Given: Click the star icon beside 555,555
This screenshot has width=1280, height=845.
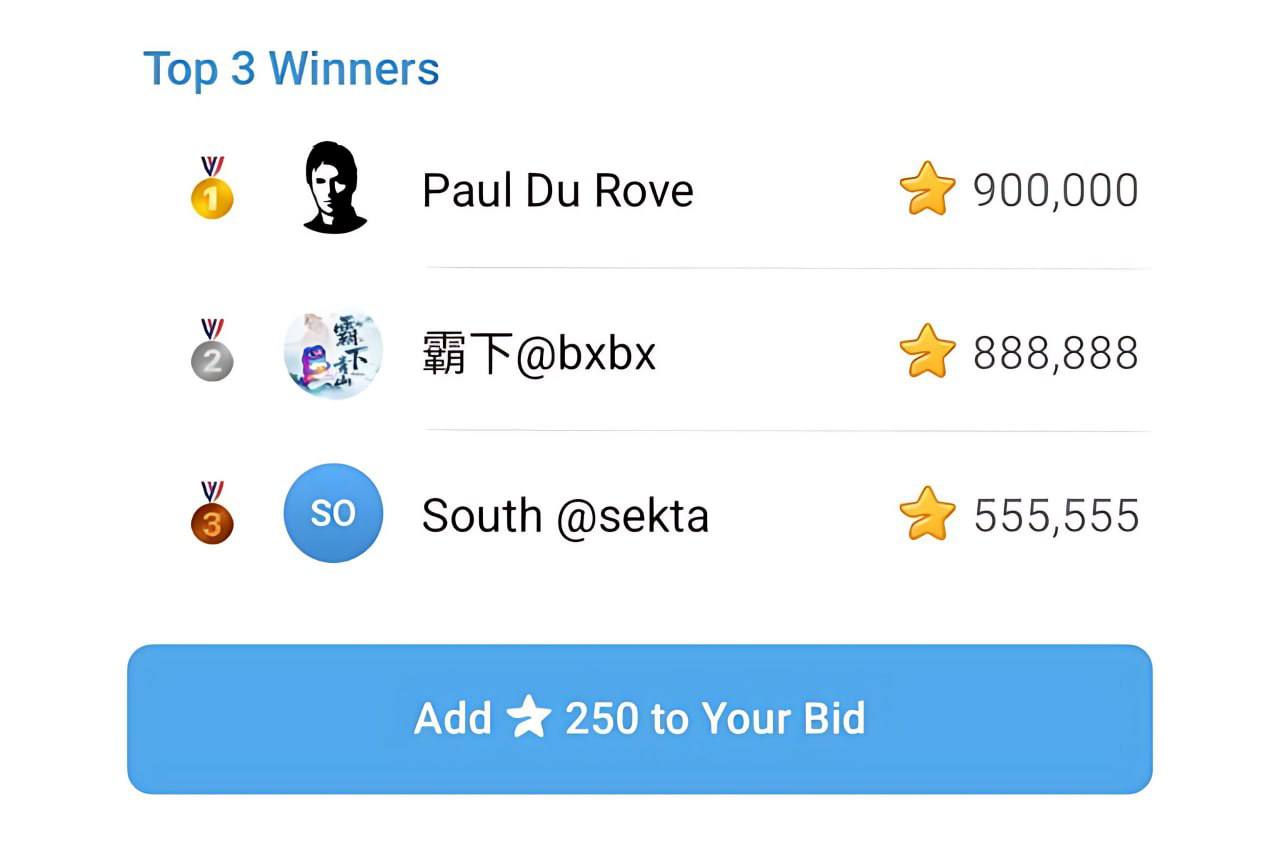Looking at the screenshot, I should click(x=927, y=514).
